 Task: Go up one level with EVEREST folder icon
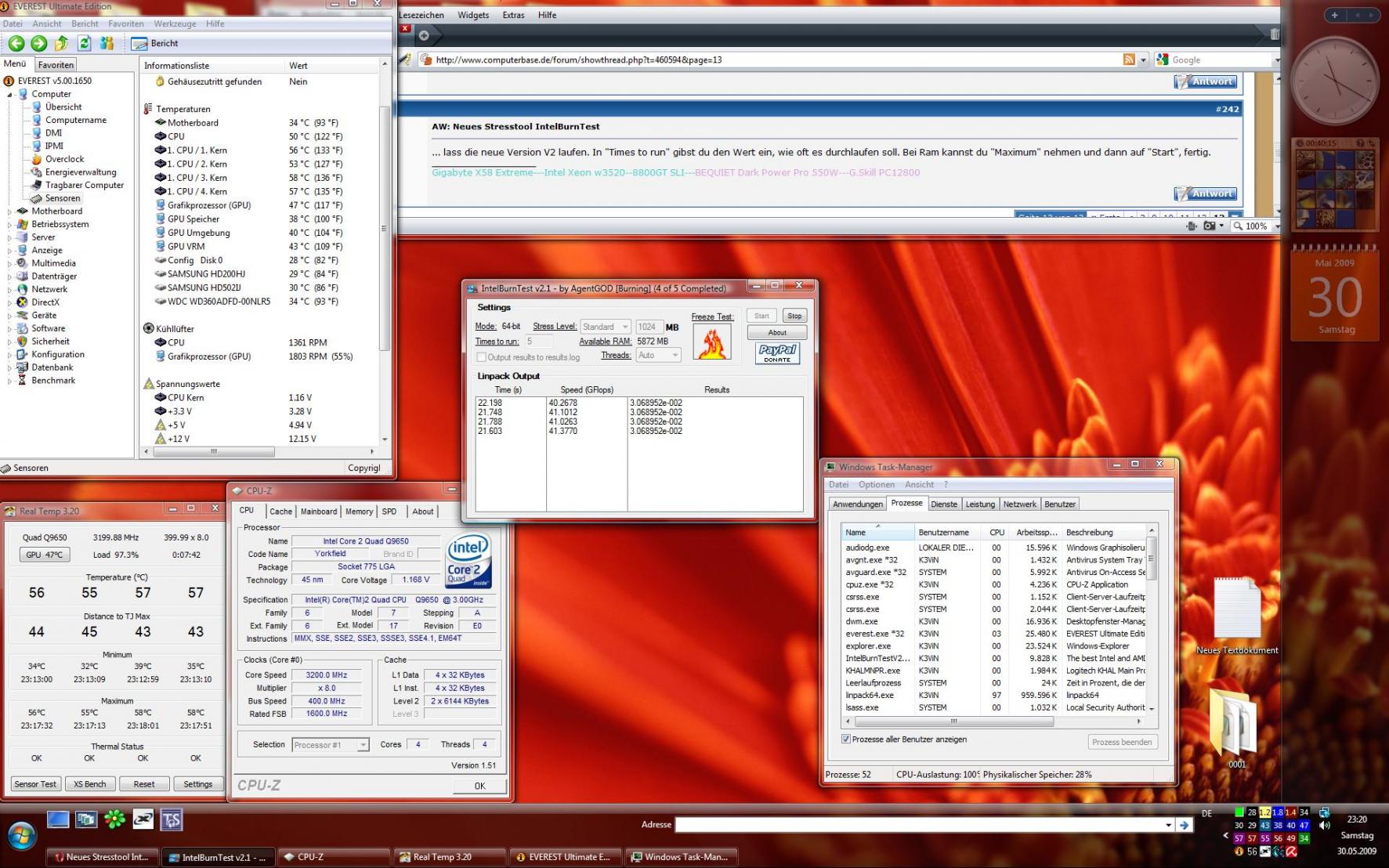tap(61, 44)
